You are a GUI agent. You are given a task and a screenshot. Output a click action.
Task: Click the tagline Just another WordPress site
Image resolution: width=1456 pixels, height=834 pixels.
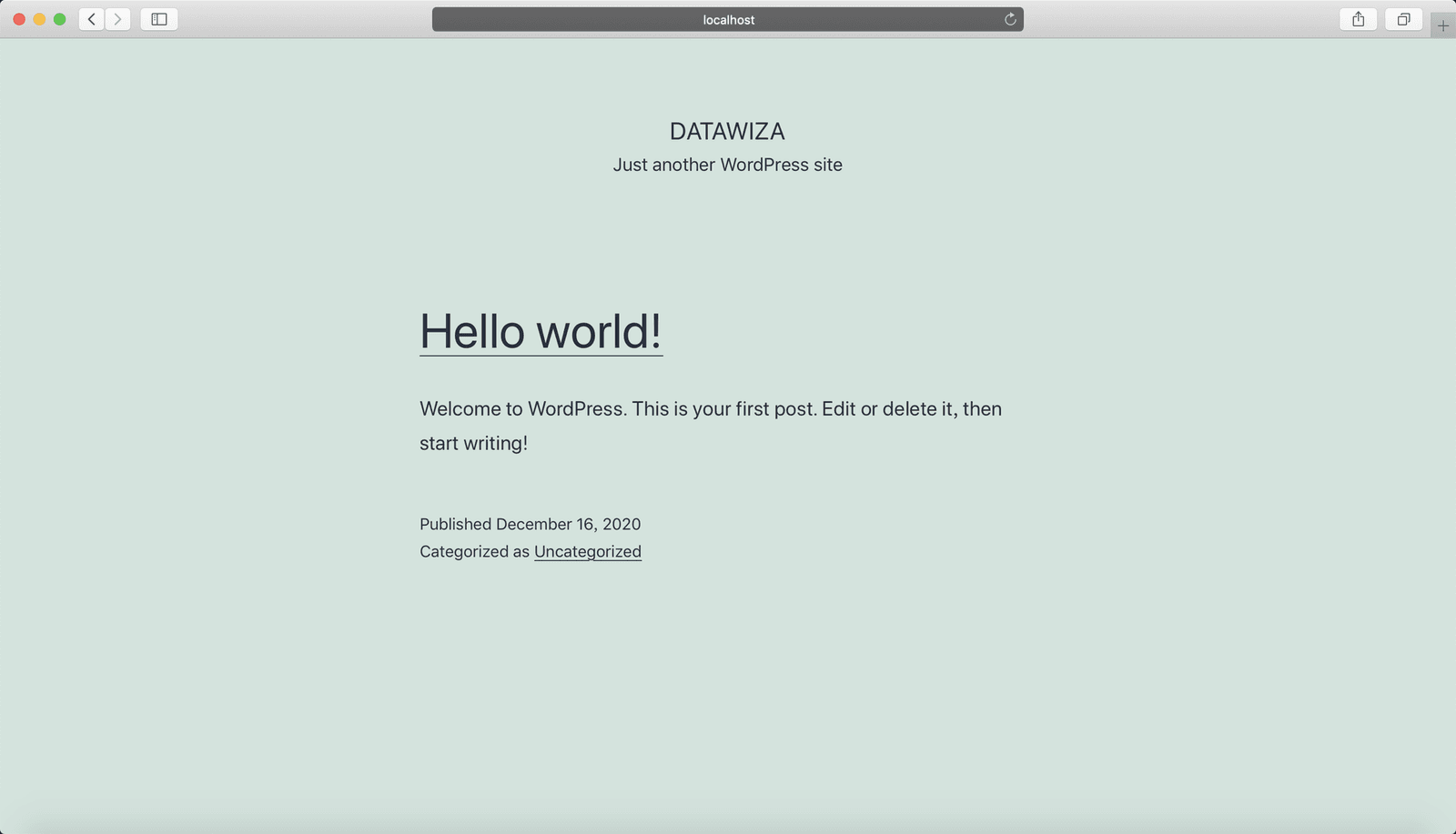click(727, 165)
